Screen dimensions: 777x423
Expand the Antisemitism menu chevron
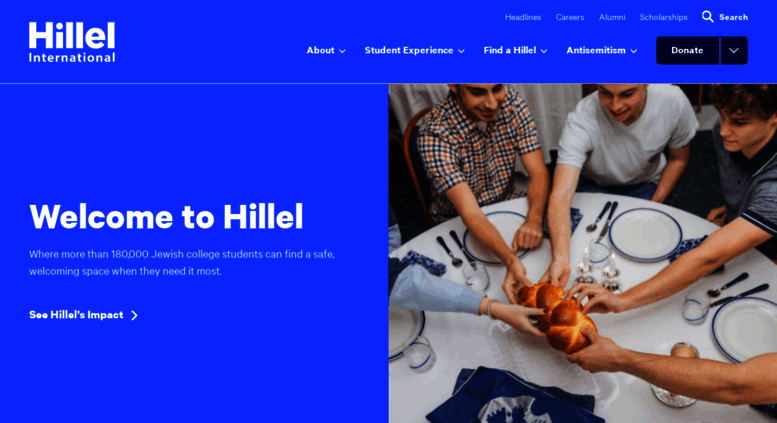coord(634,51)
